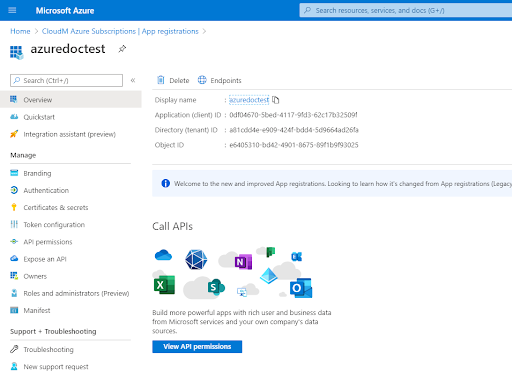Image resolution: width=512 pixels, height=381 pixels.
Task: Click the Token configuration bars icon
Action: [x=14, y=224]
